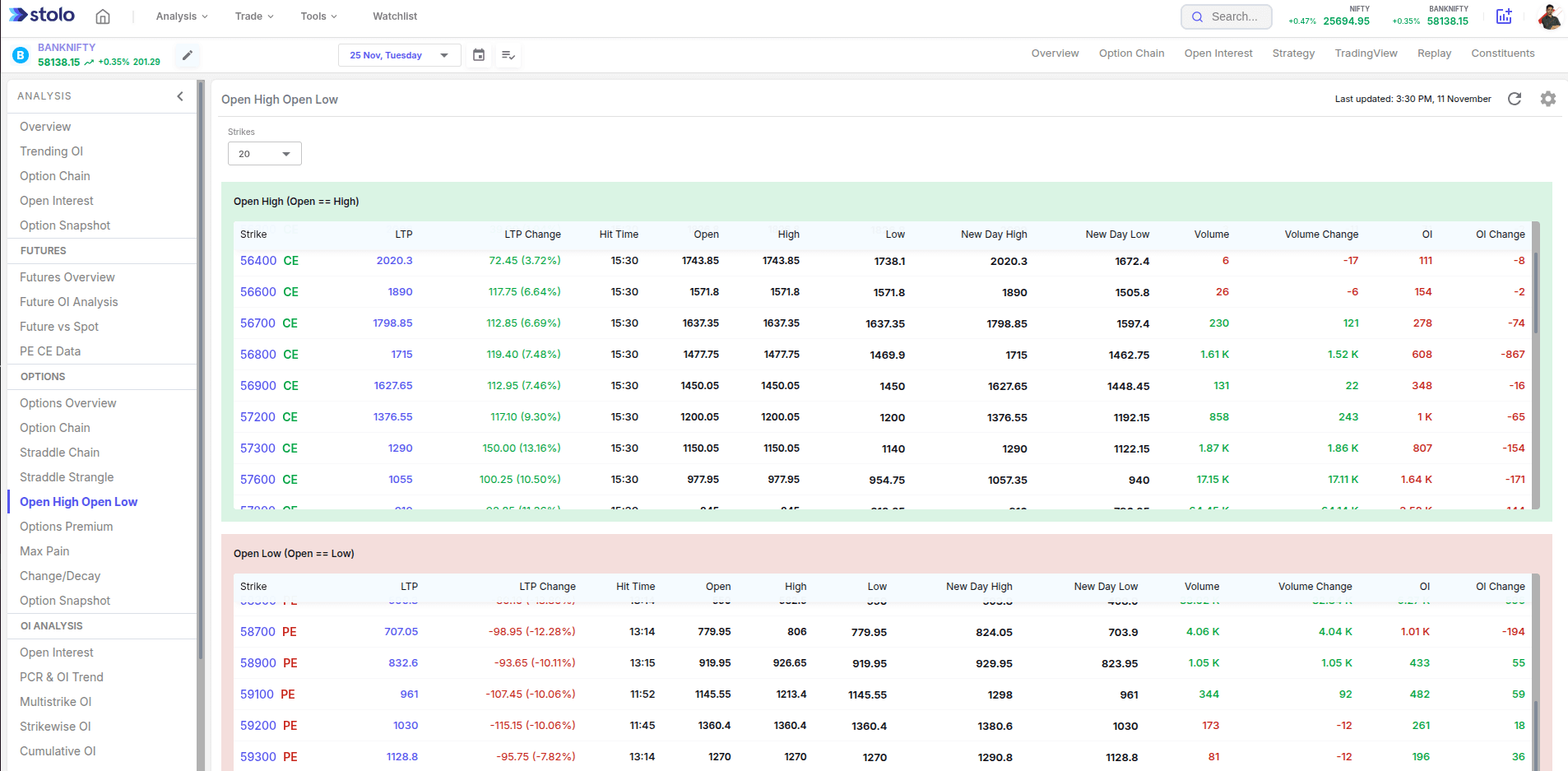Click the add chart icon in header
This screenshot has width=1568, height=771.
click(x=1504, y=16)
